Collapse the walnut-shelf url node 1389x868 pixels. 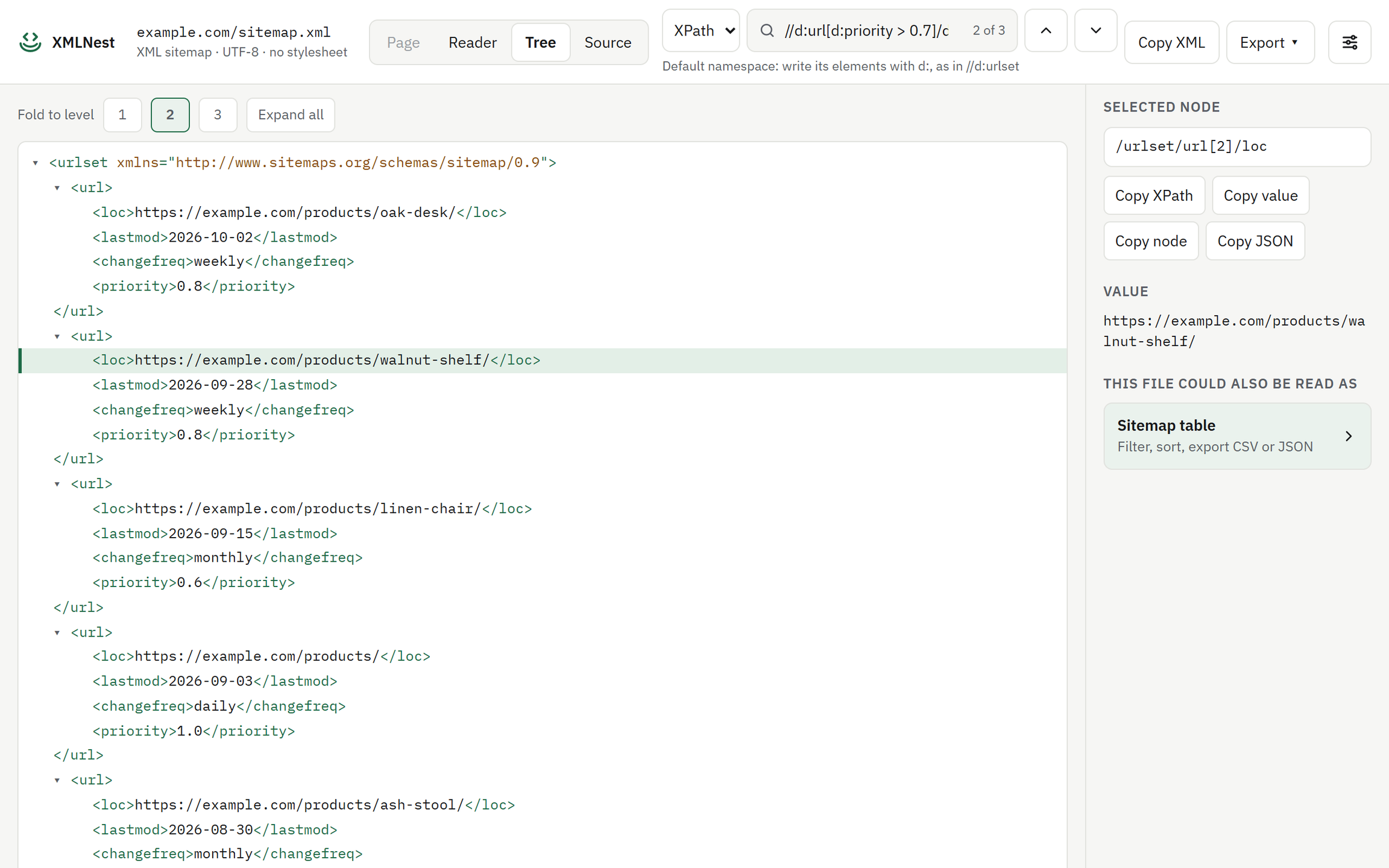tap(57, 336)
